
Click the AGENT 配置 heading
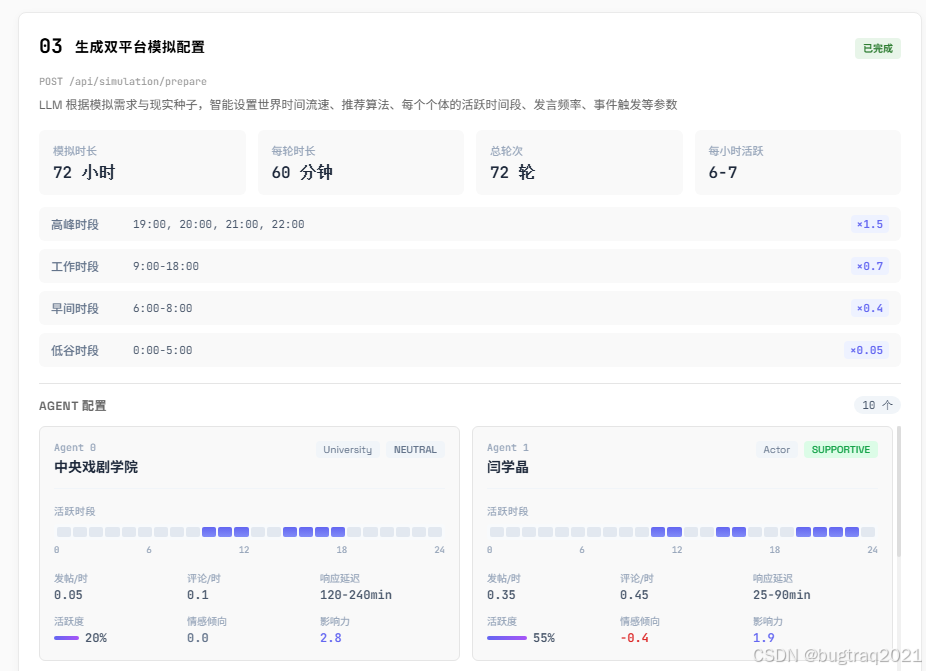tap(73, 406)
